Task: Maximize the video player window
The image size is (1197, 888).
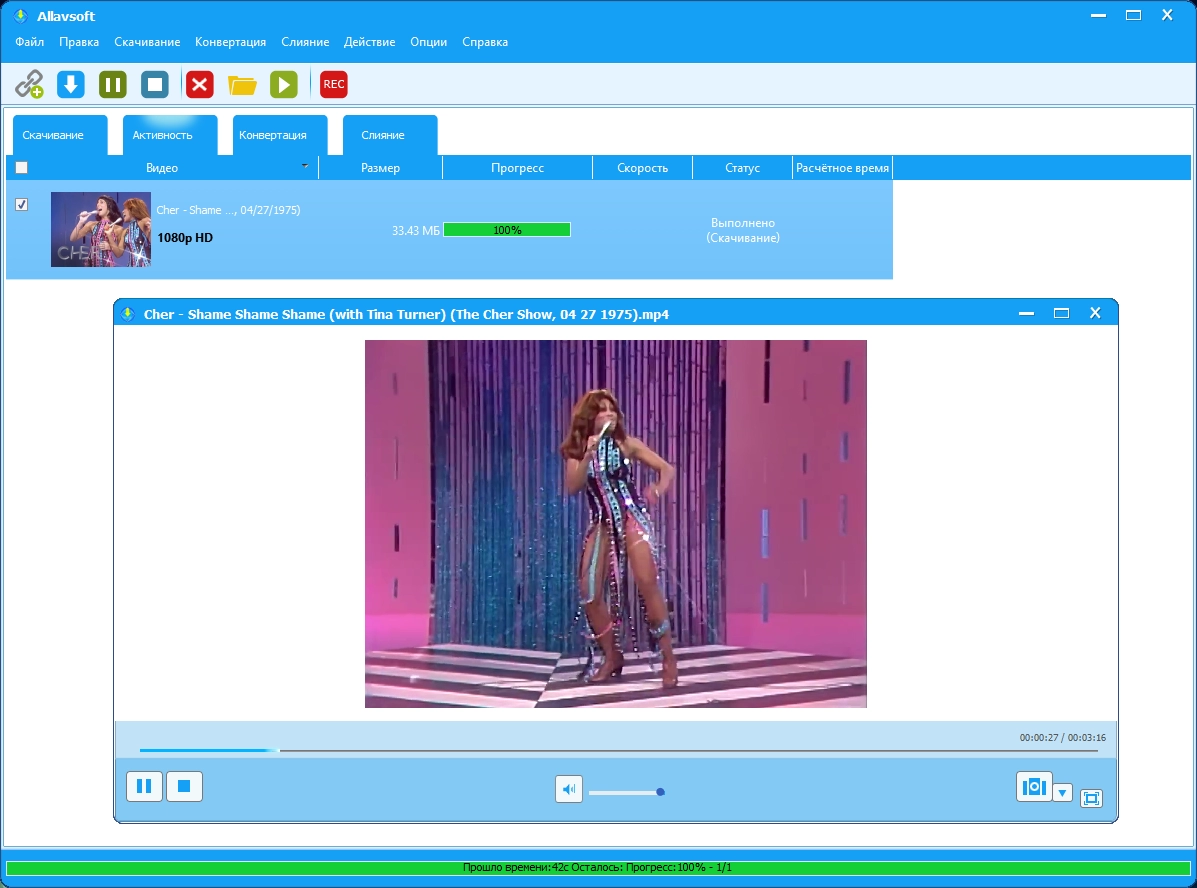Action: click(x=1061, y=313)
